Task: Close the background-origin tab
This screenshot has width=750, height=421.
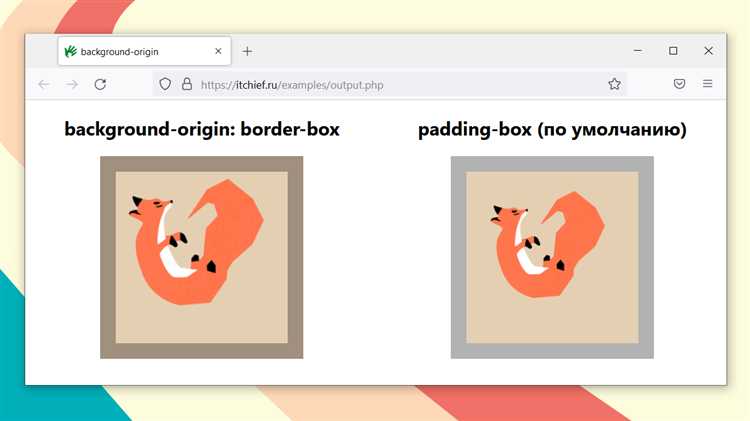Action: (218, 51)
